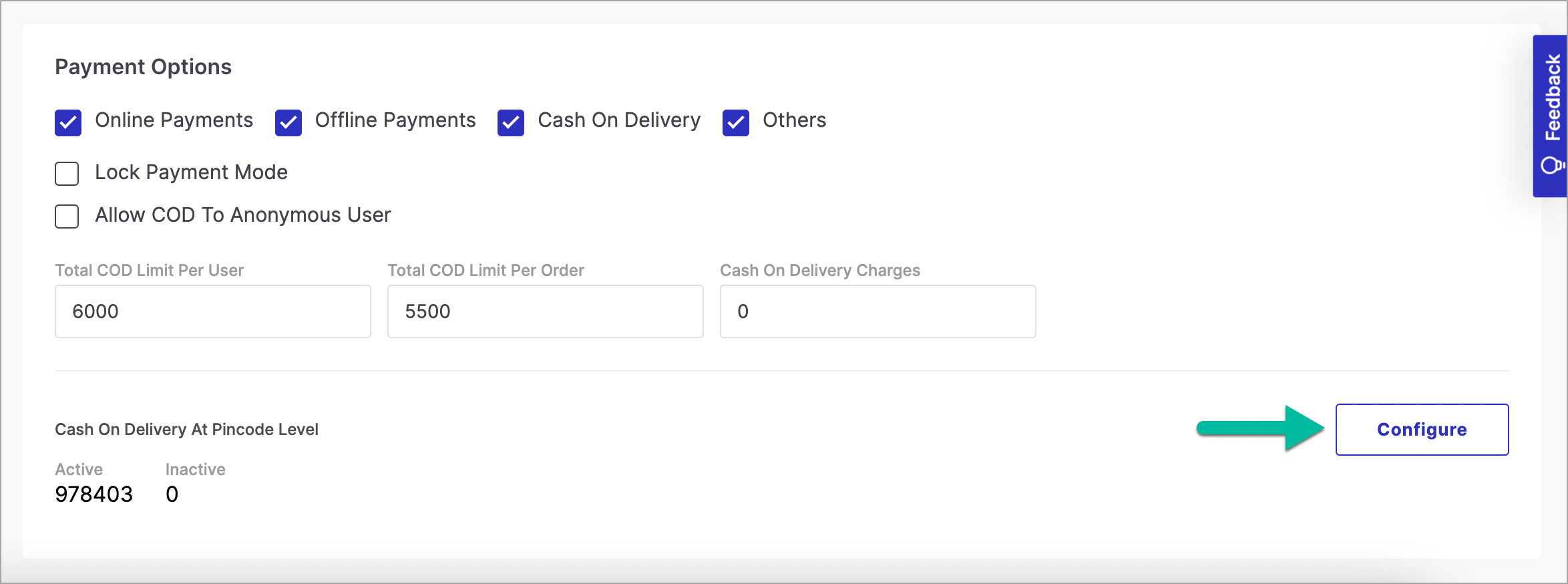
Task: Click the Total COD Limit Per User label
Action: point(150,271)
